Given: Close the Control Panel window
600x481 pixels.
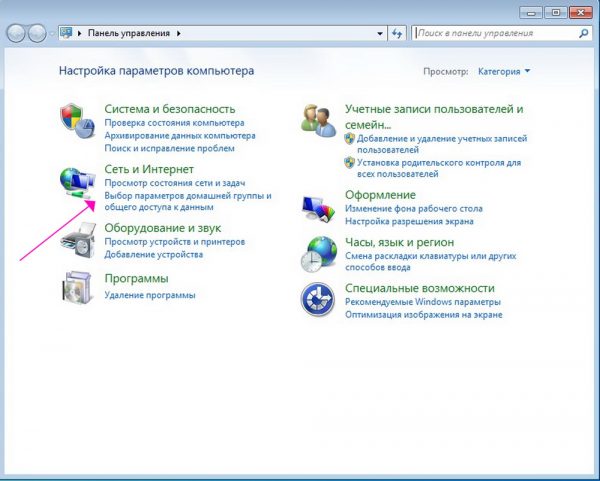Looking at the screenshot, I should (580, 13).
